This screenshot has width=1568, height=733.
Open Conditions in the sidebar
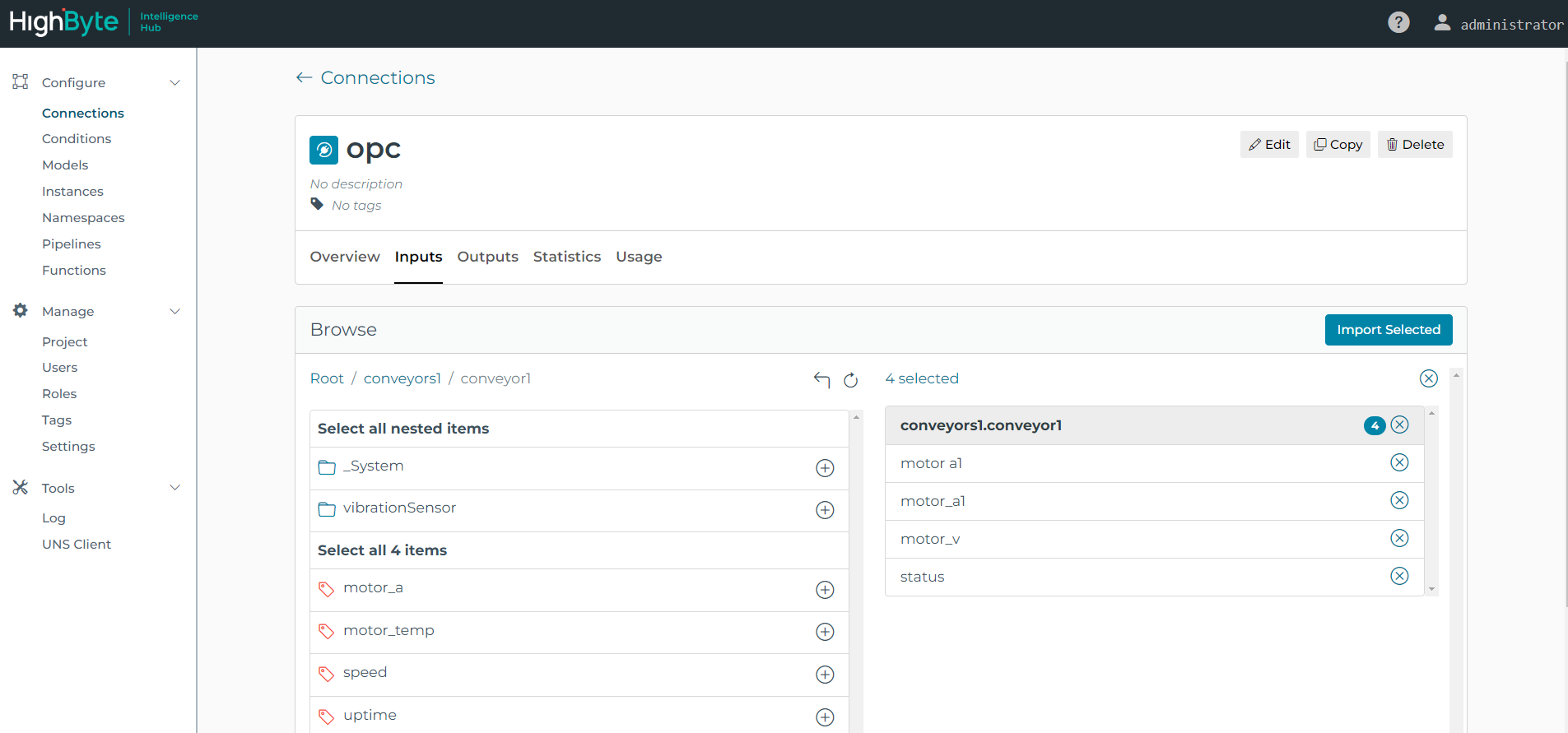(77, 138)
